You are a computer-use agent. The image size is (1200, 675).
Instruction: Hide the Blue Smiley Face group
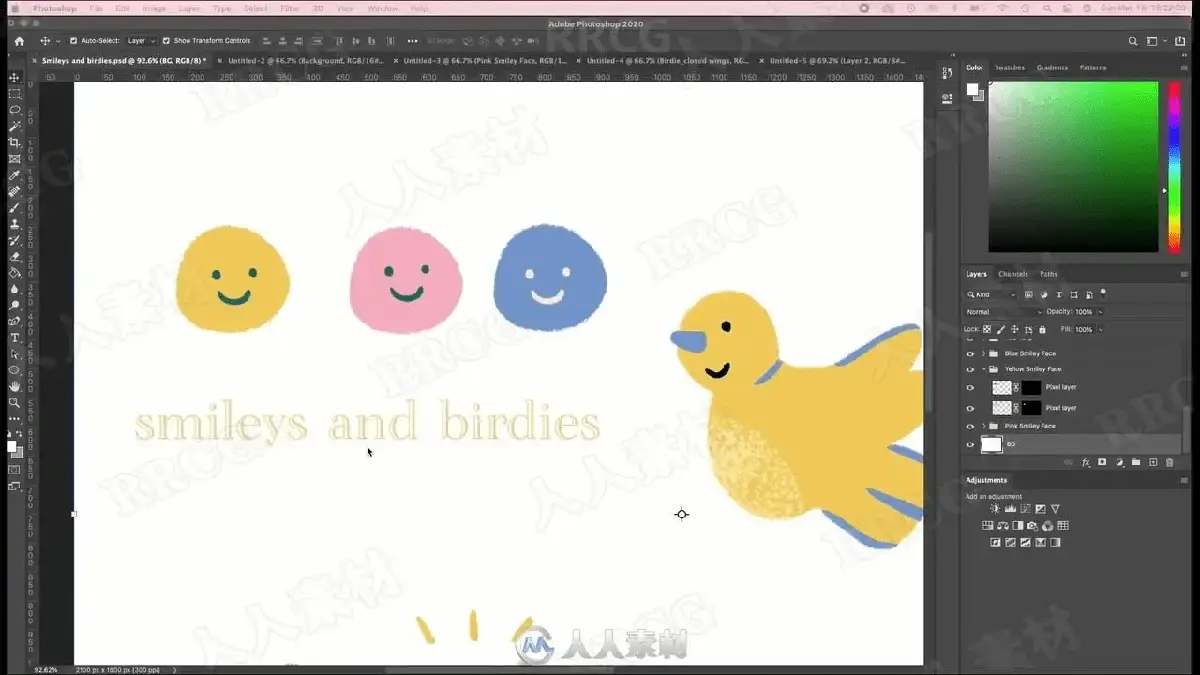point(969,353)
